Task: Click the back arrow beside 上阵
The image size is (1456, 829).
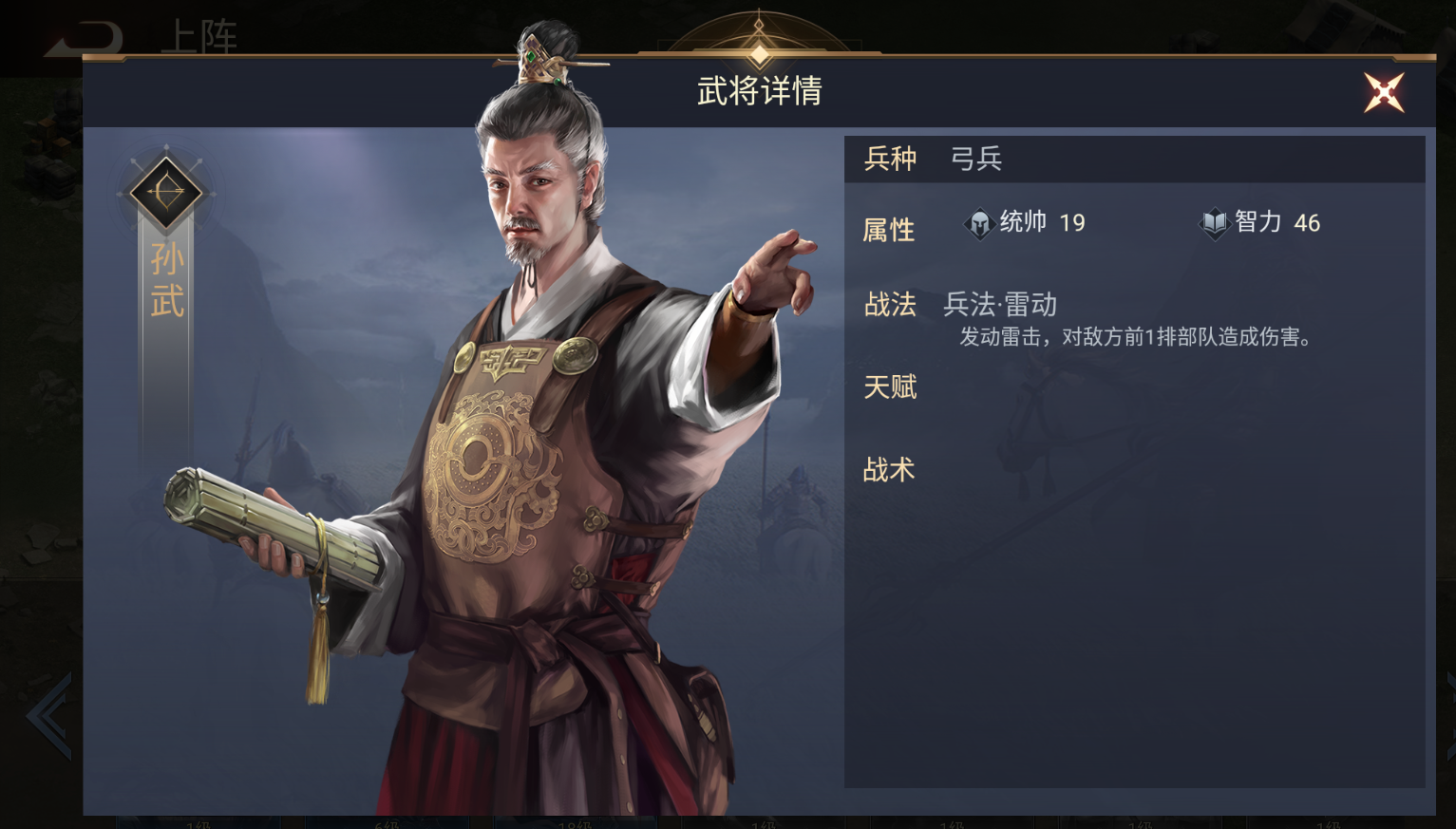Action: click(85, 38)
